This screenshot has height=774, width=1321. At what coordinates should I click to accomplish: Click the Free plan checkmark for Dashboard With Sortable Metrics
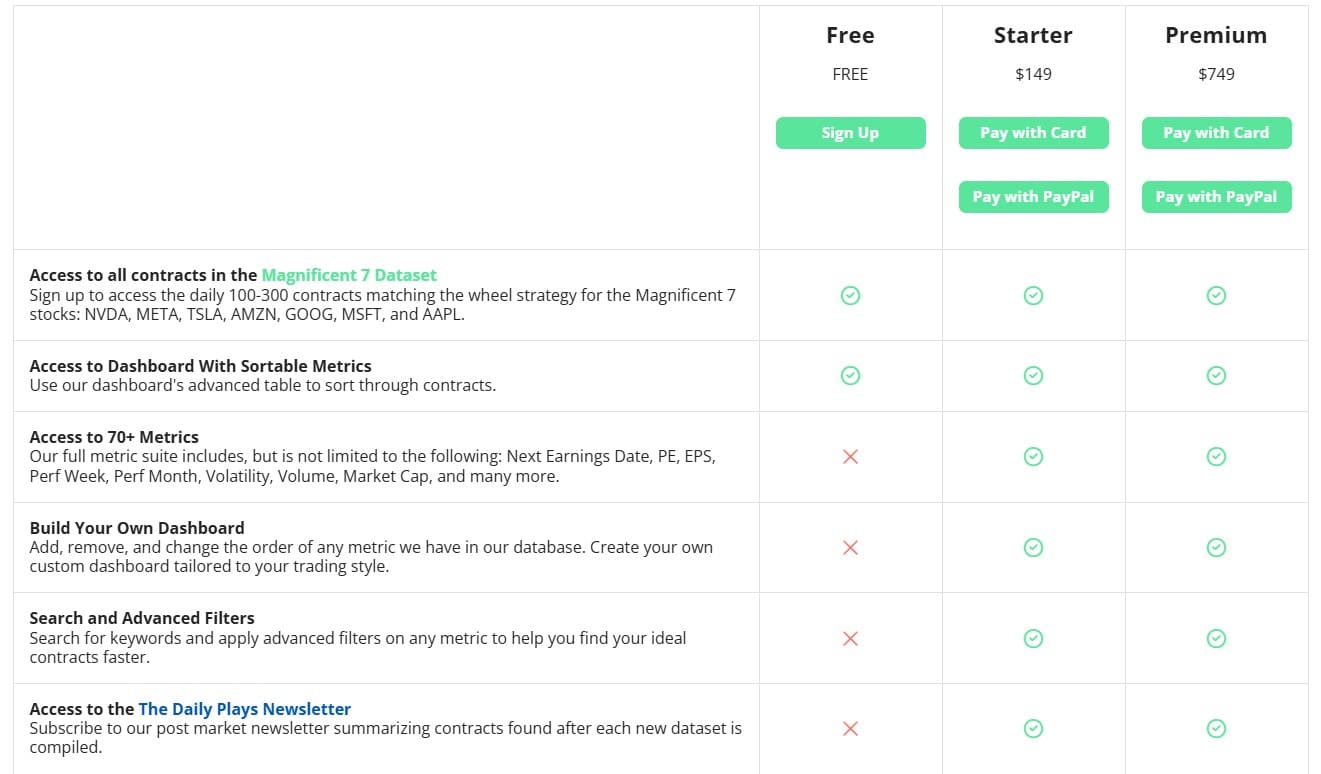(x=850, y=375)
